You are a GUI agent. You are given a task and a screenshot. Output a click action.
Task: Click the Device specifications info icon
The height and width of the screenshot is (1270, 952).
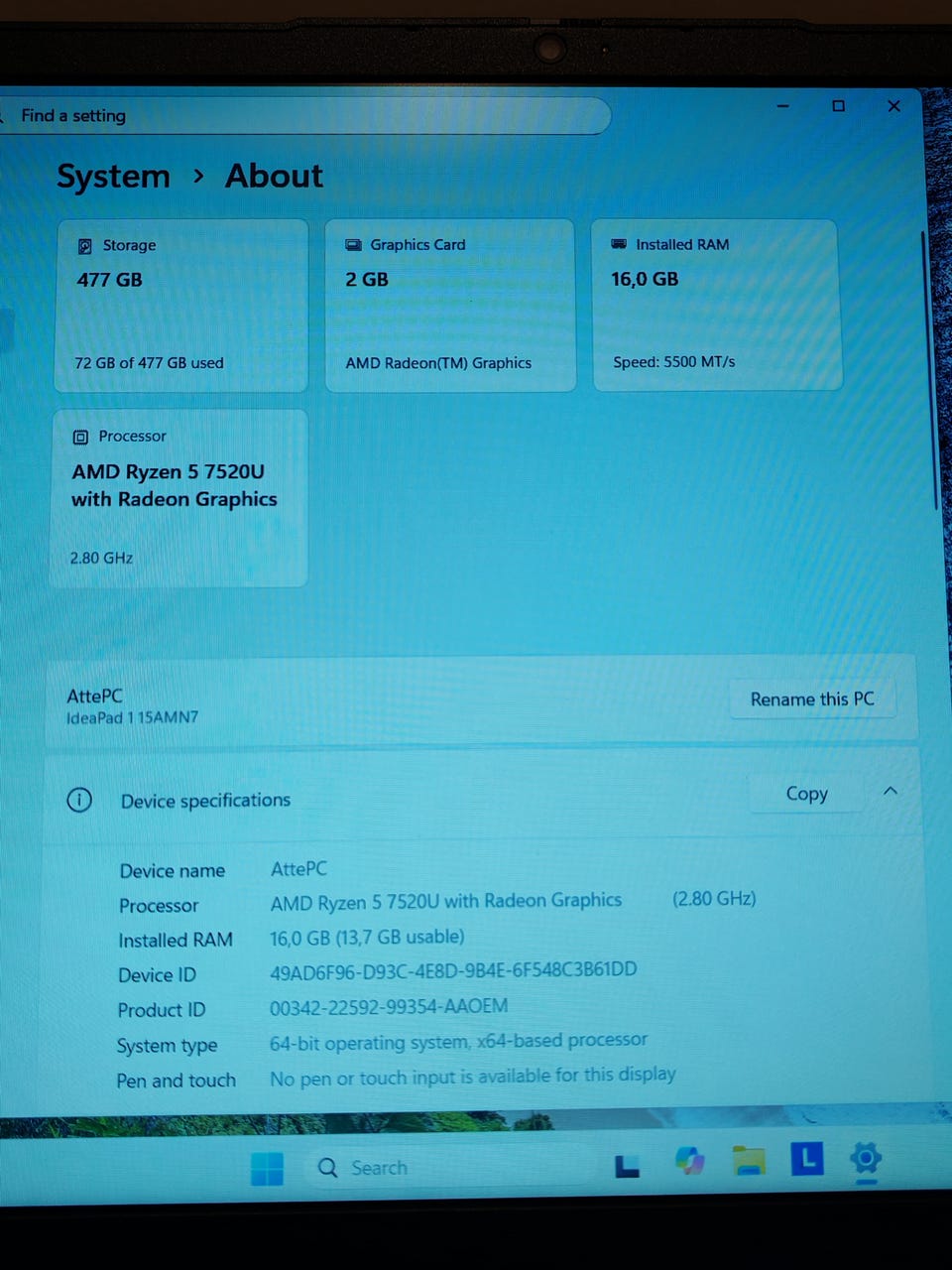pos(79,800)
